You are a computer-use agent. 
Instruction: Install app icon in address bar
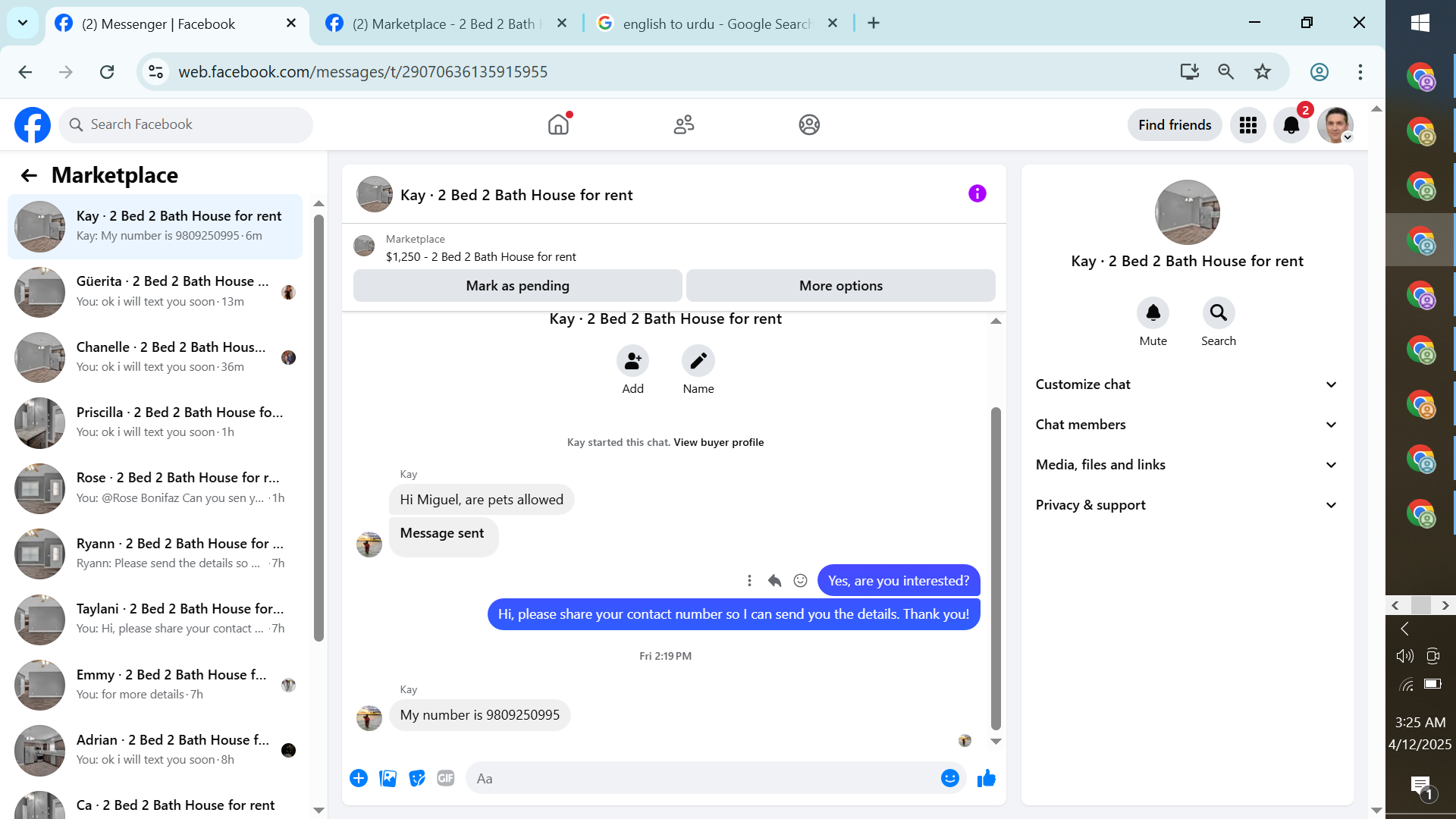pos(1189,72)
